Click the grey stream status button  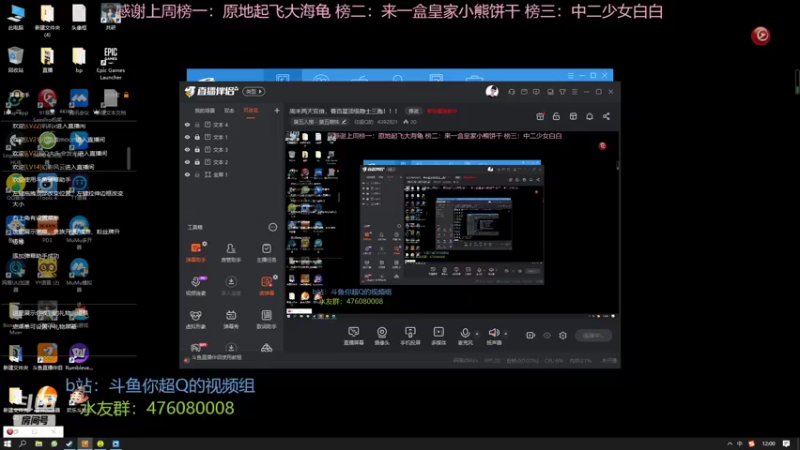tap(593, 335)
